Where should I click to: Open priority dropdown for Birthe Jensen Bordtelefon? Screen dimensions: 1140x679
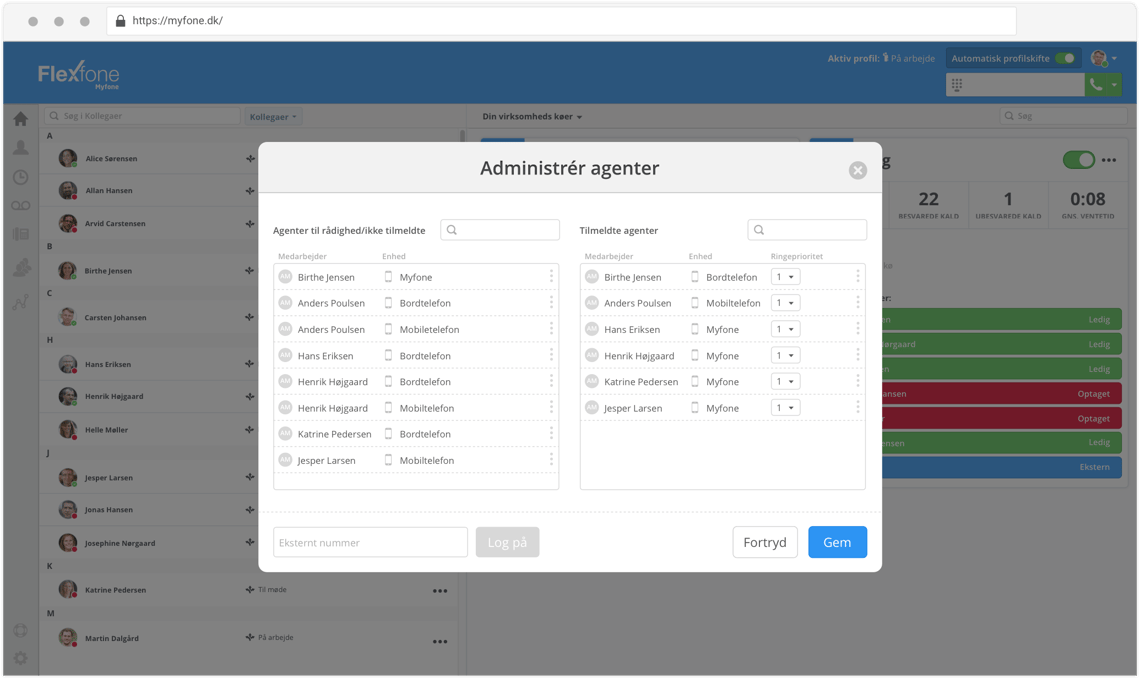[785, 277]
